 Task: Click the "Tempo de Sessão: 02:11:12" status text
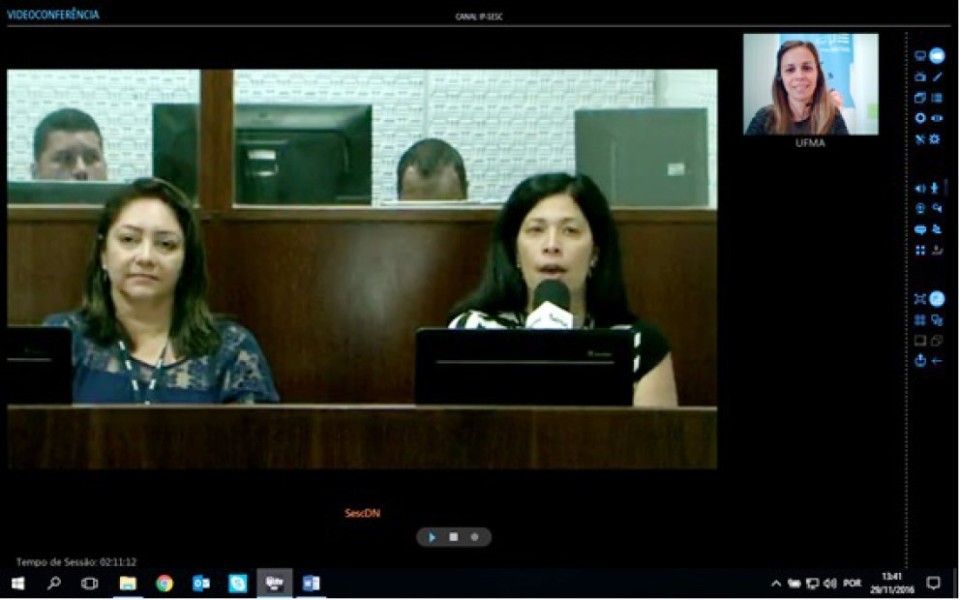77,561
